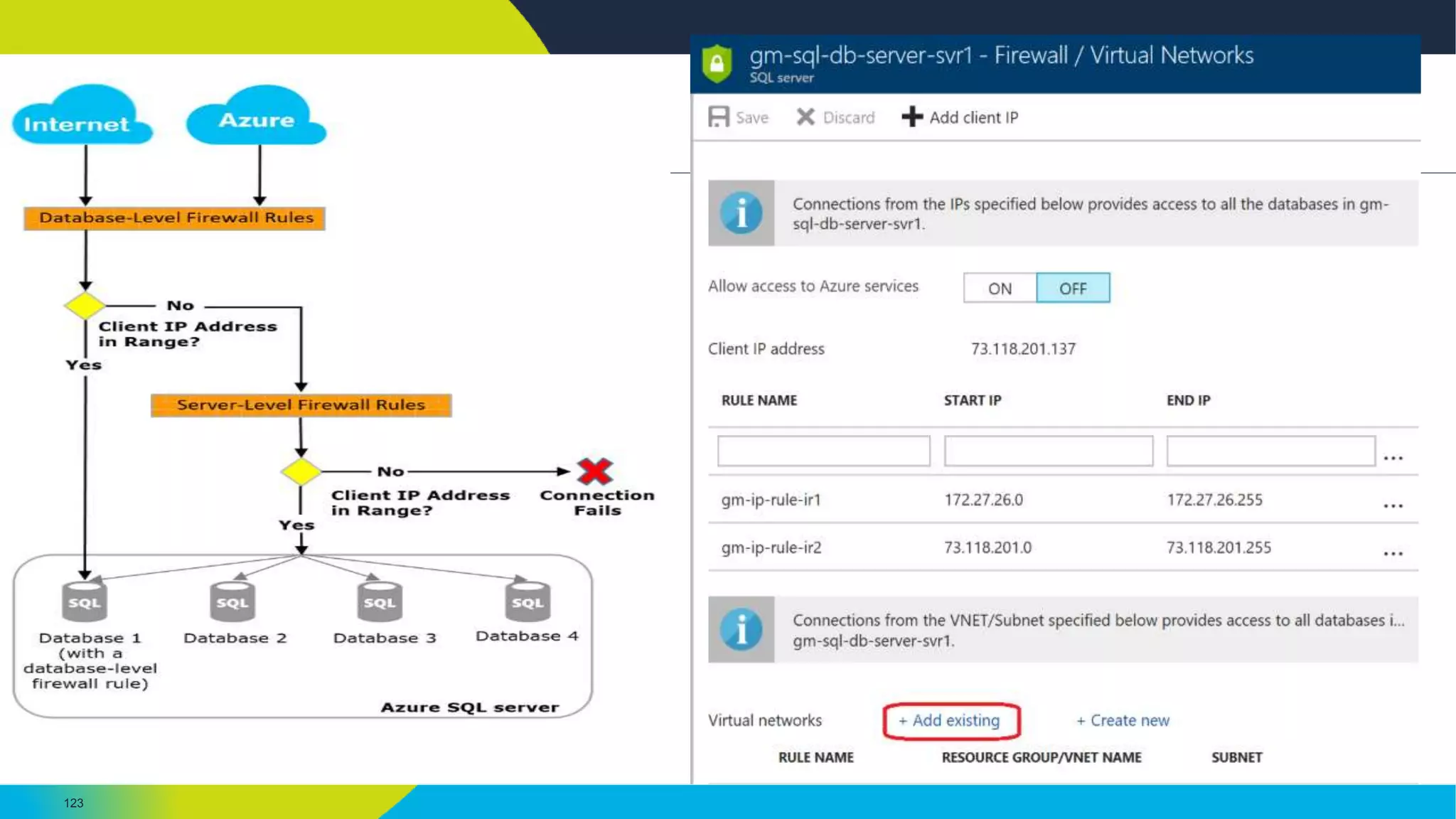Click the Azure SQL server label
Viewport: 1456px width, 819px height.
[x=470, y=707]
